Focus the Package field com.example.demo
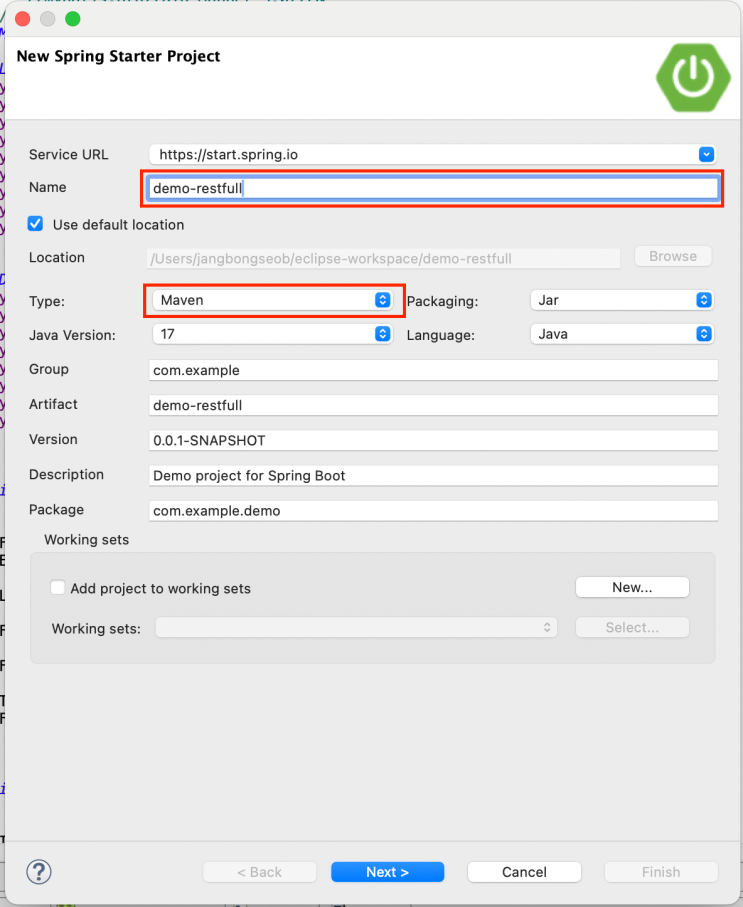This screenshot has height=907, width=743. click(433, 511)
